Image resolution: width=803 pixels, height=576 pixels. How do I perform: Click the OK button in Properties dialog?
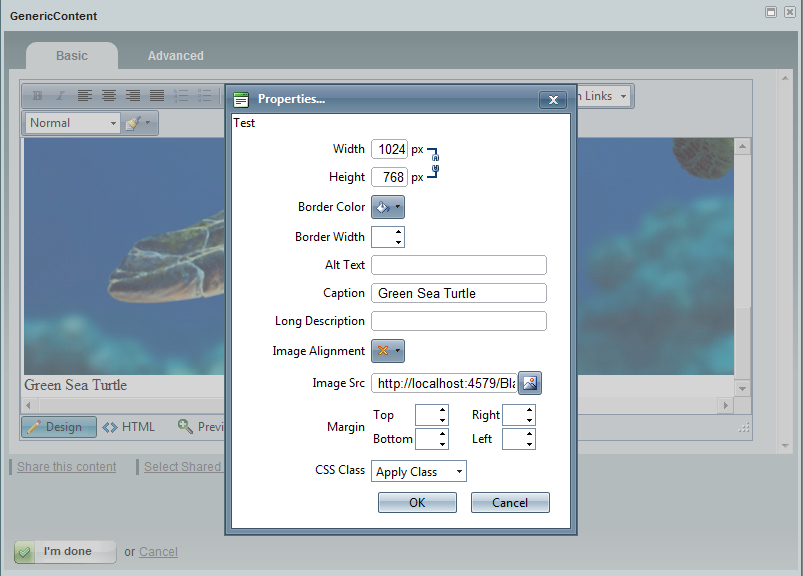pos(417,503)
